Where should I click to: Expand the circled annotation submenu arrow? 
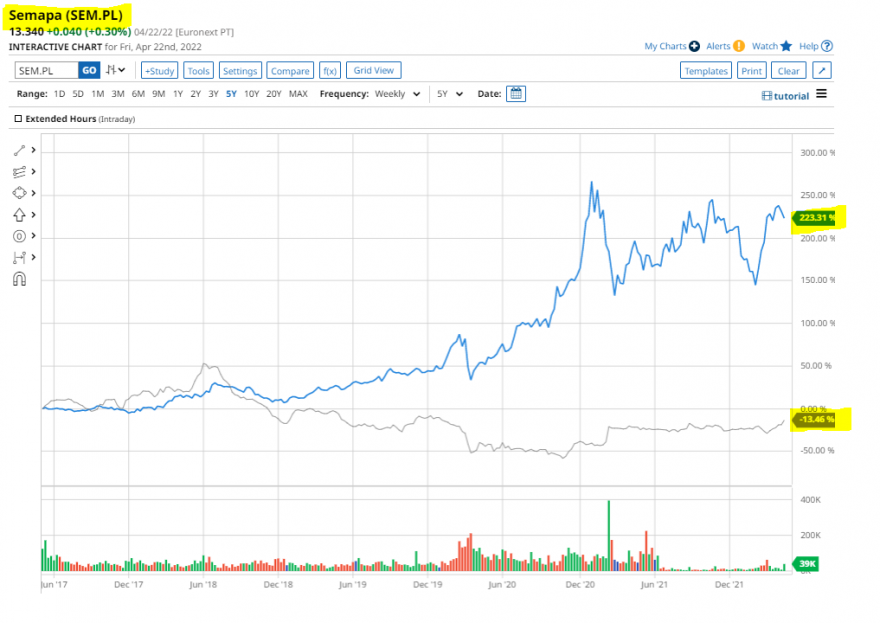[x=34, y=236]
